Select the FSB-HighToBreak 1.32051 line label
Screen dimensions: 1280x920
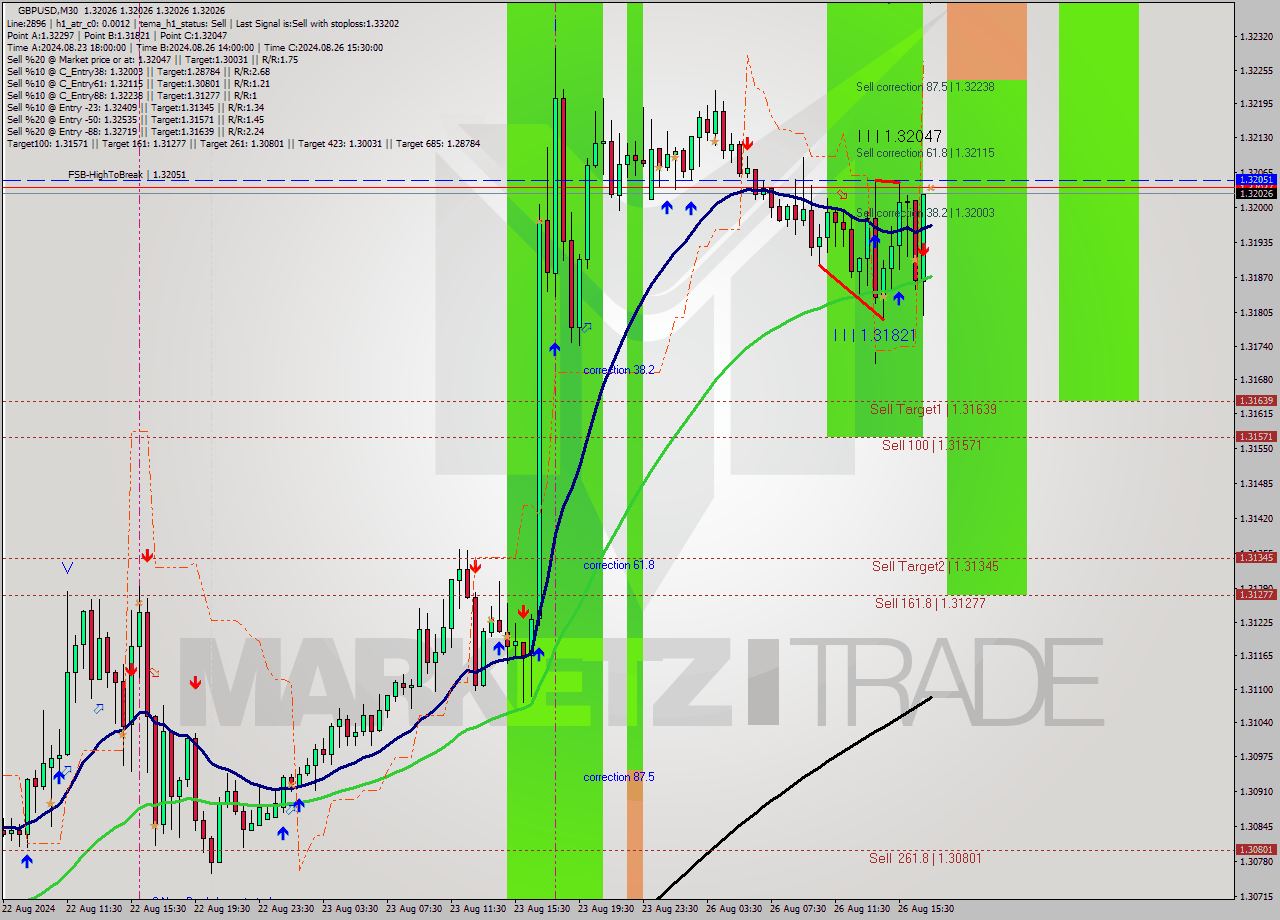(127, 175)
